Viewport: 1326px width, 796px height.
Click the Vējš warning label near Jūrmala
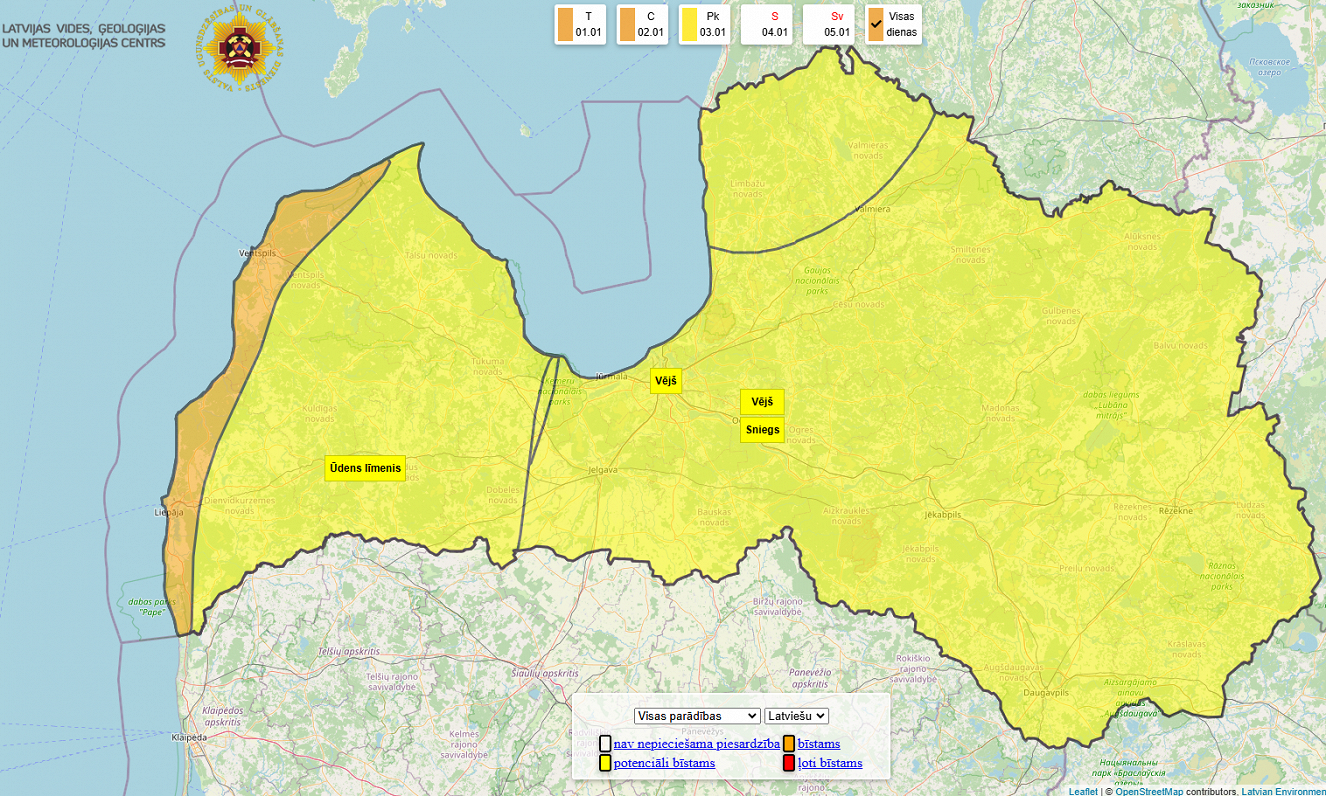click(666, 380)
